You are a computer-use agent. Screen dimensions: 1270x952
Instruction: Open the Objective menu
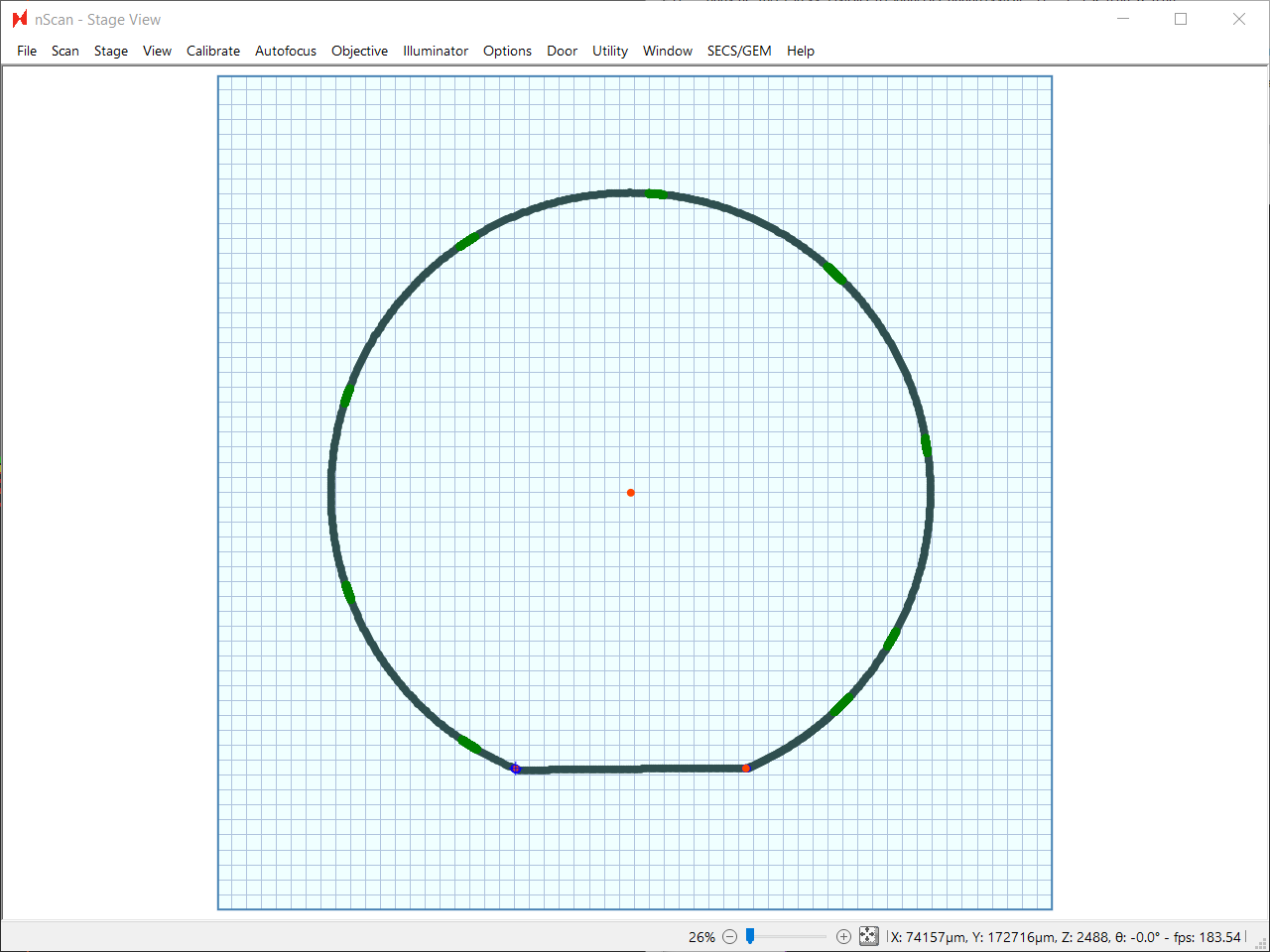[359, 51]
